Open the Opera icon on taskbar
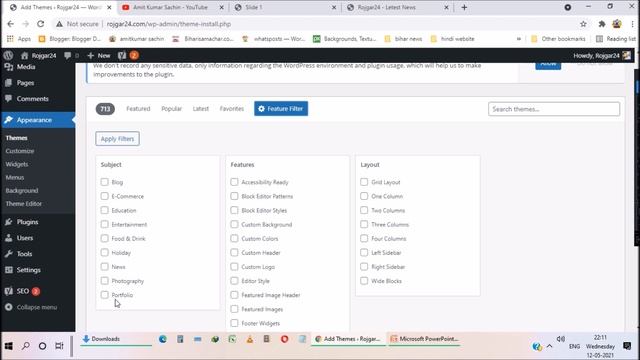Viewport: 640px width, 360px height. 284,339
